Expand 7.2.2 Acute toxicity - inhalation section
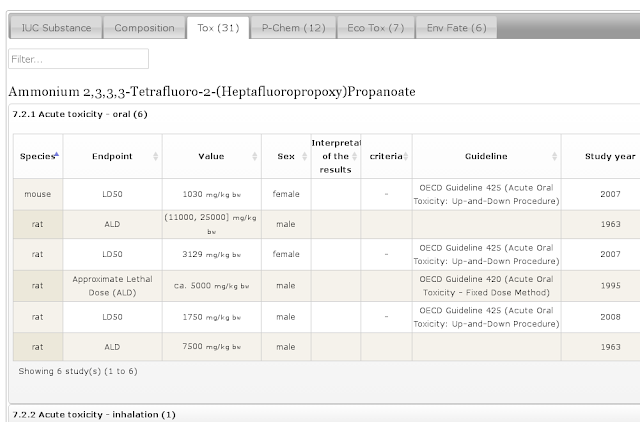The image size is (640, 422). coord(94,415)
